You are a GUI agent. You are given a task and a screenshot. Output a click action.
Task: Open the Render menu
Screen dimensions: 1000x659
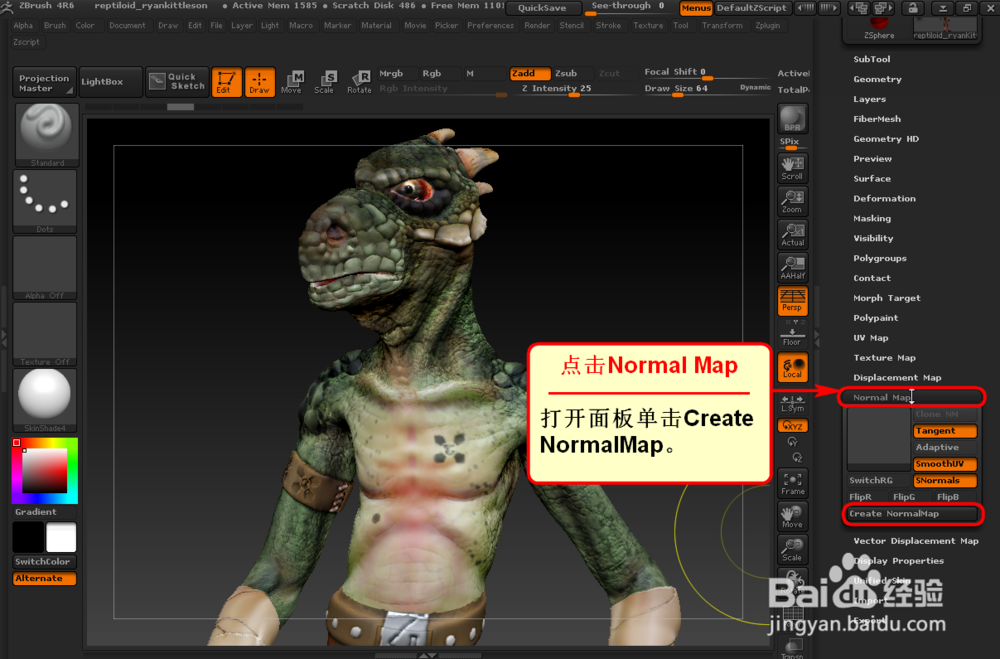point(537,26)
